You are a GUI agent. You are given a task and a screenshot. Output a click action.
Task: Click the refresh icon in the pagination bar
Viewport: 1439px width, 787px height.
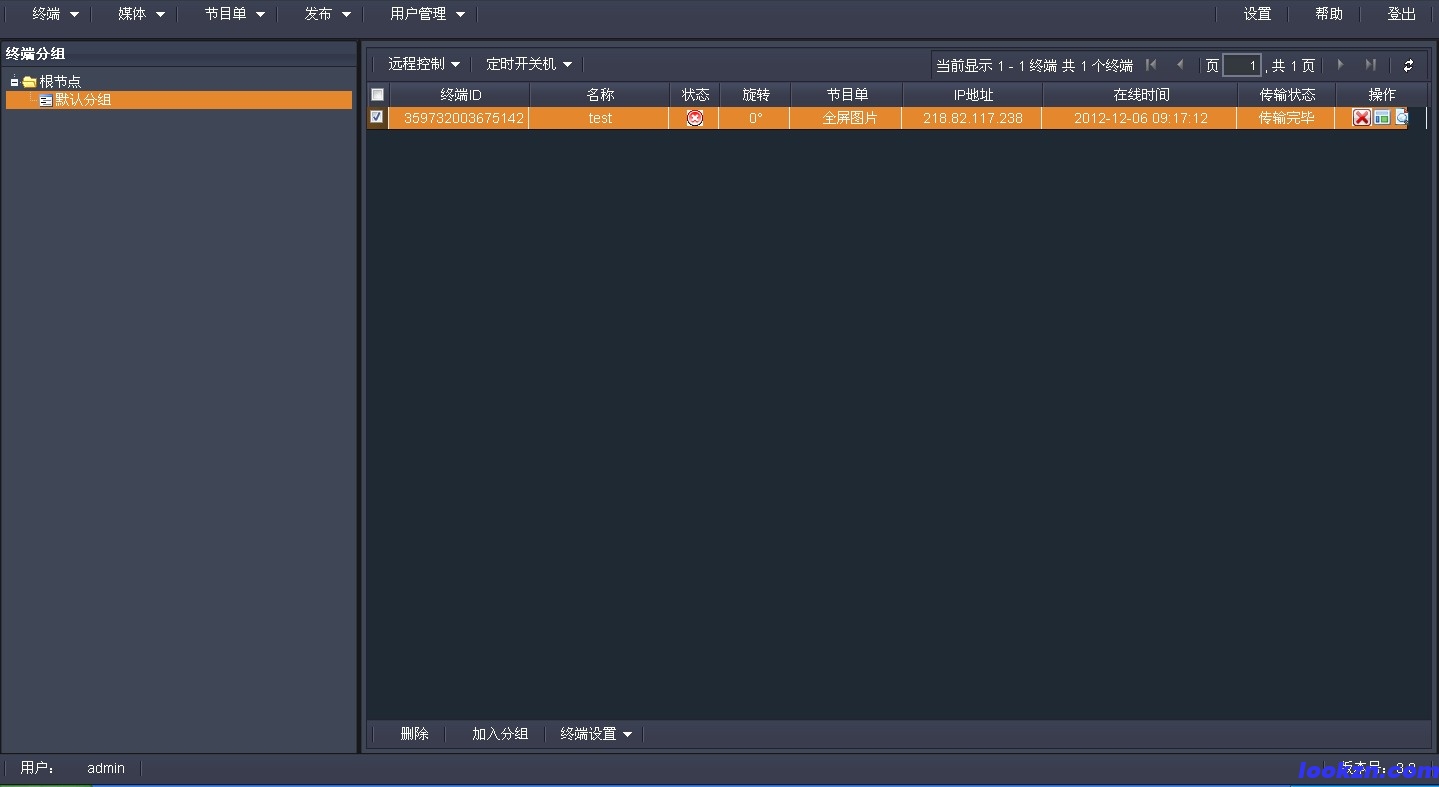tap(1408, 66)
